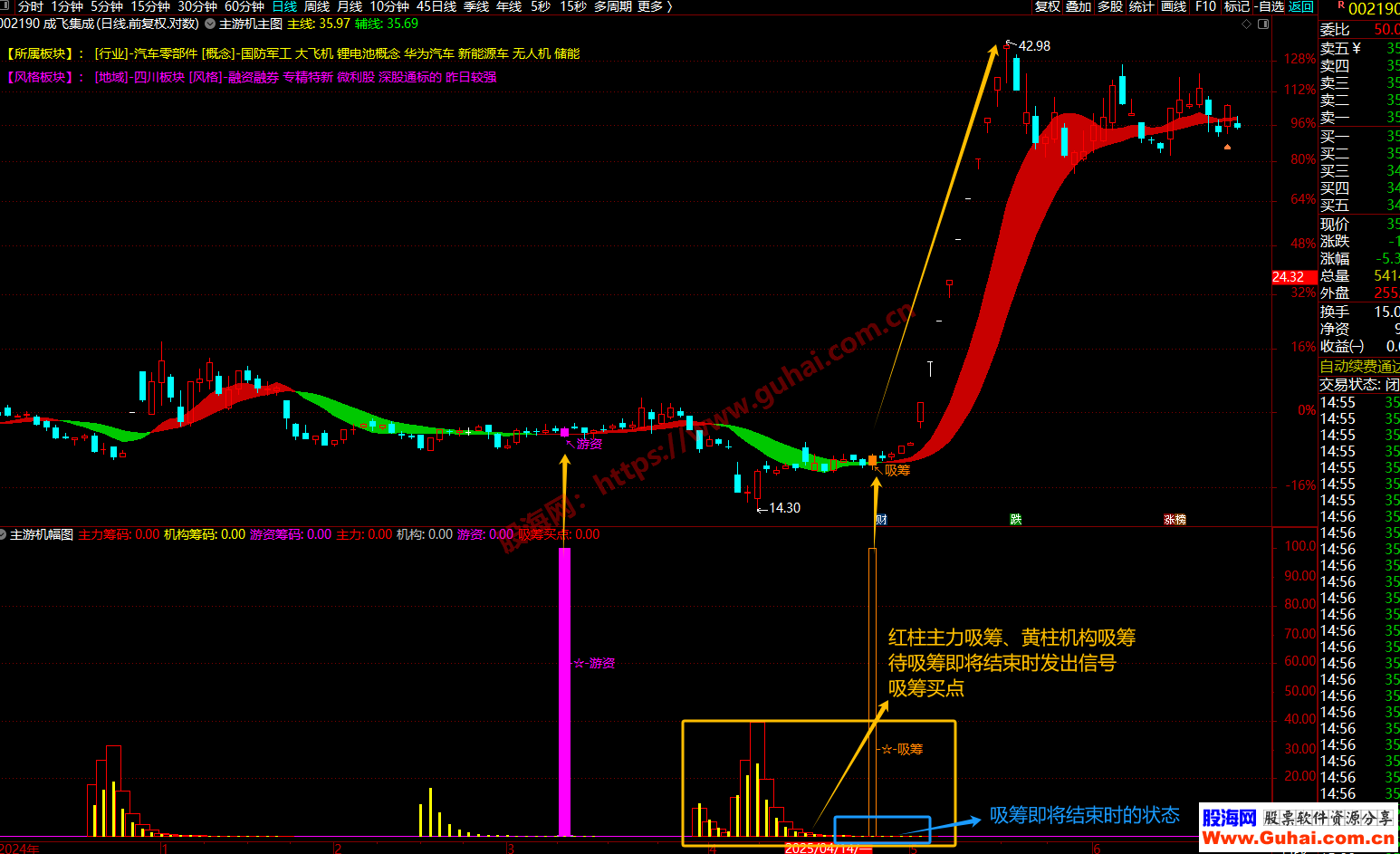Click the 吸筹 signal label on main chart
This screenshot has width=1400, height=854.
click(x=897, y=470)
